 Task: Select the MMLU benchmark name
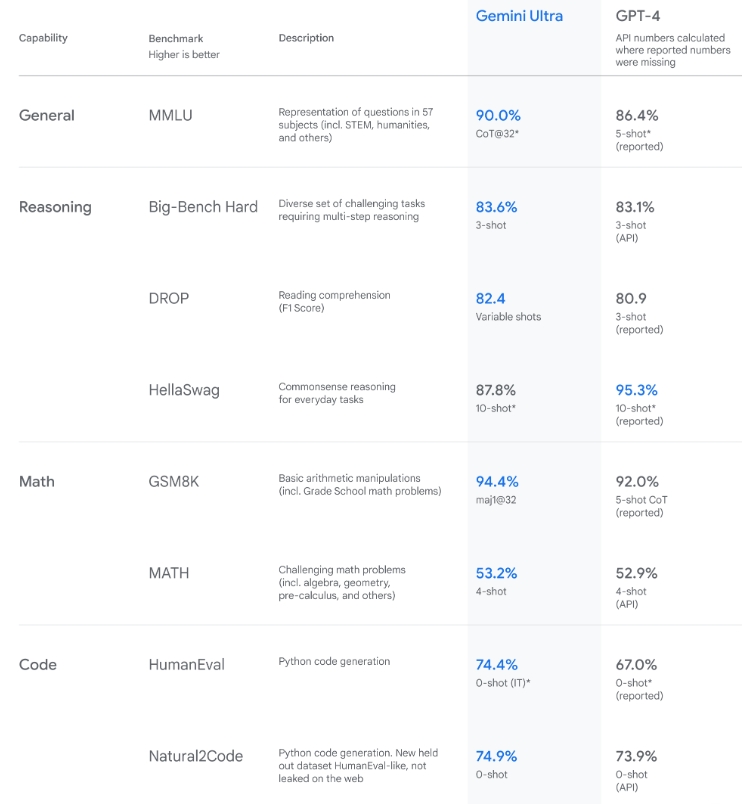[x=170, y=115]
